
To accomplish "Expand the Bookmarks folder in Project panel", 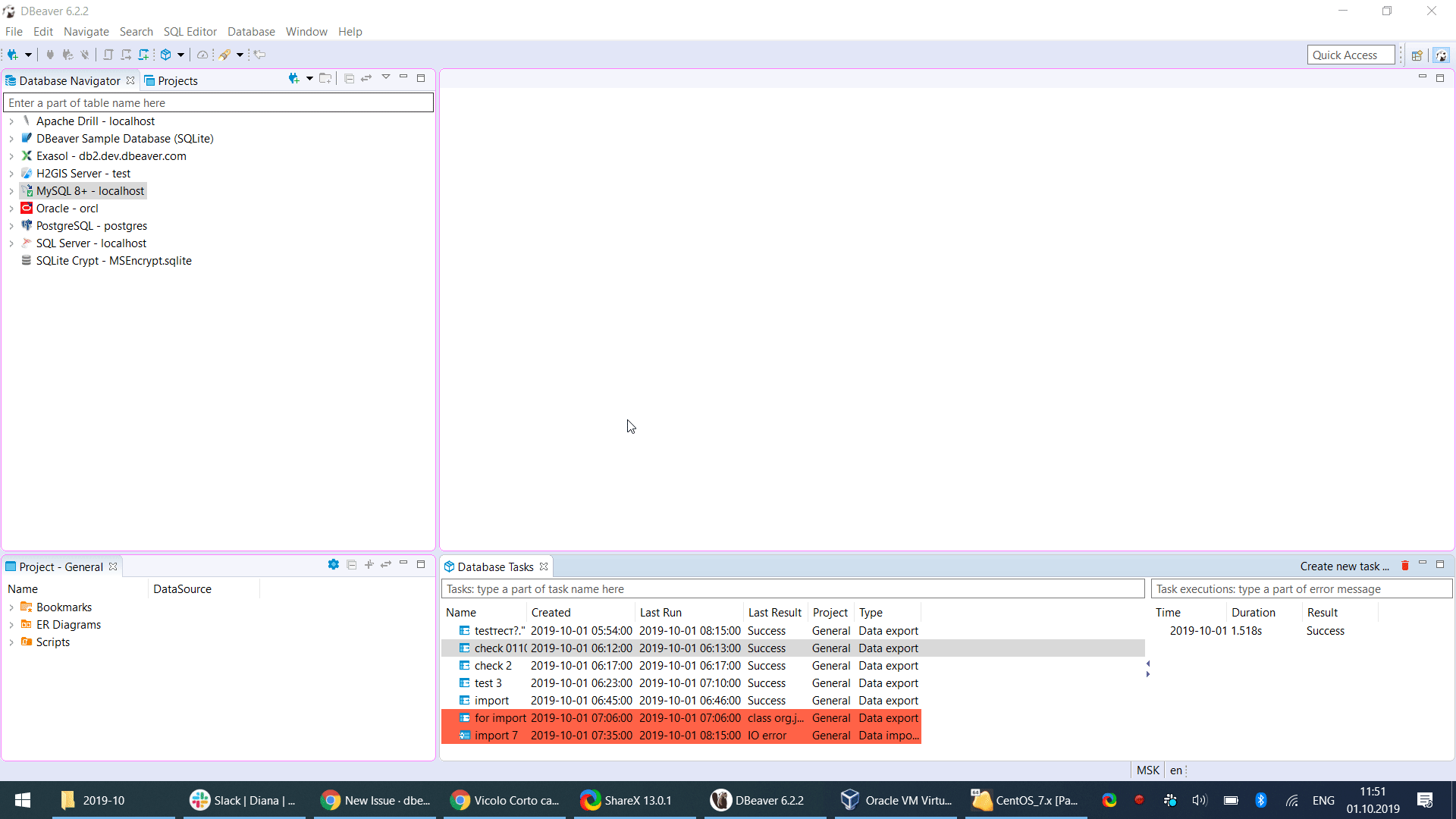I will [x=11, y=607].
